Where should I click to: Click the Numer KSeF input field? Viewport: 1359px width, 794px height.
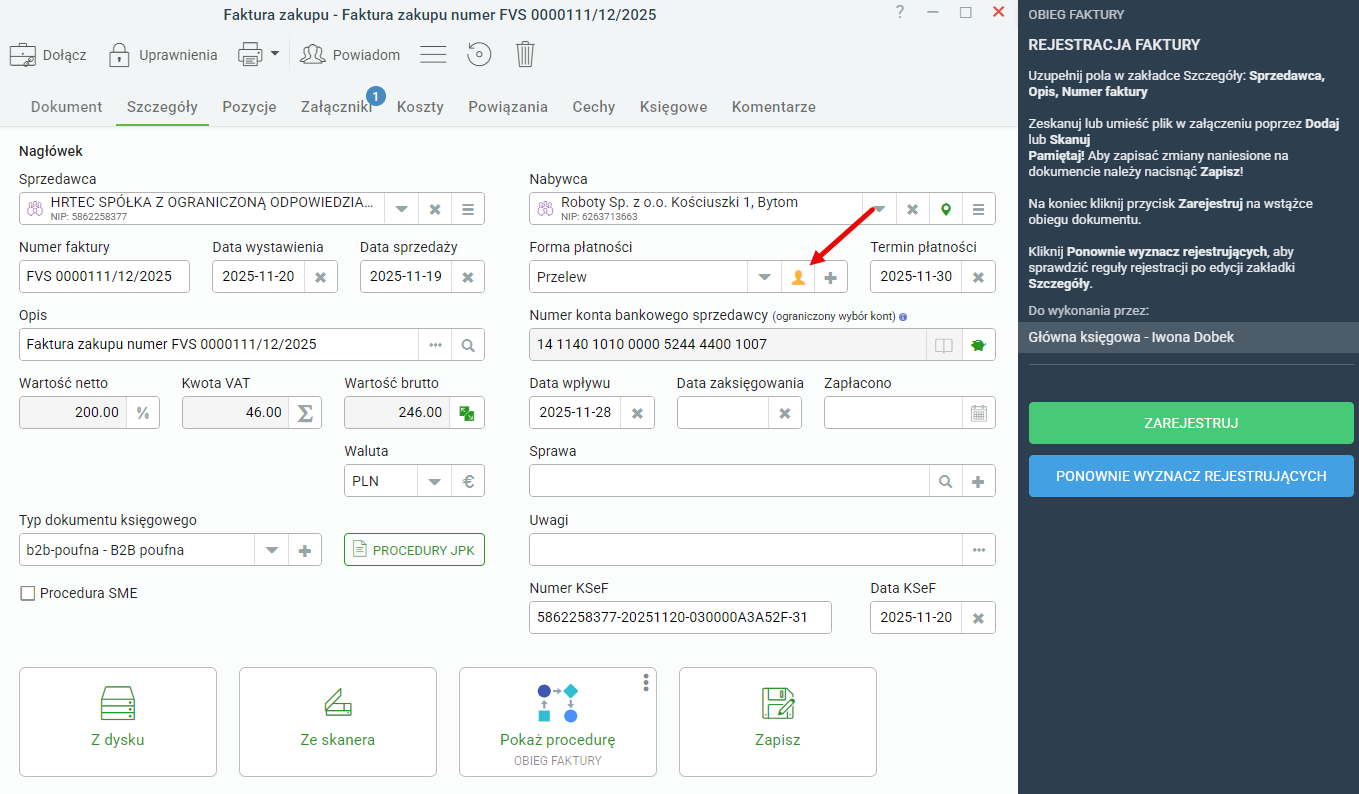(680, 617)
